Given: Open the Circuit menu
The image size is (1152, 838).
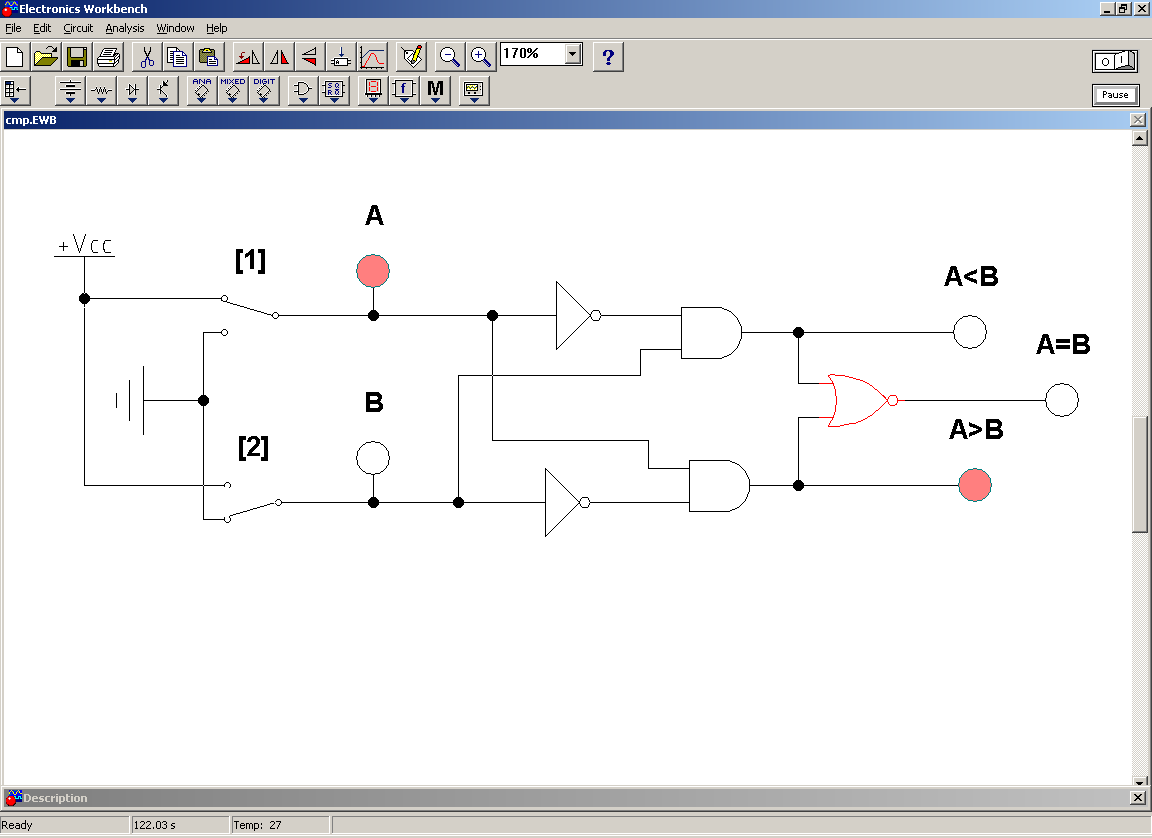Looking at the screenshot, I should coord(78,28).
